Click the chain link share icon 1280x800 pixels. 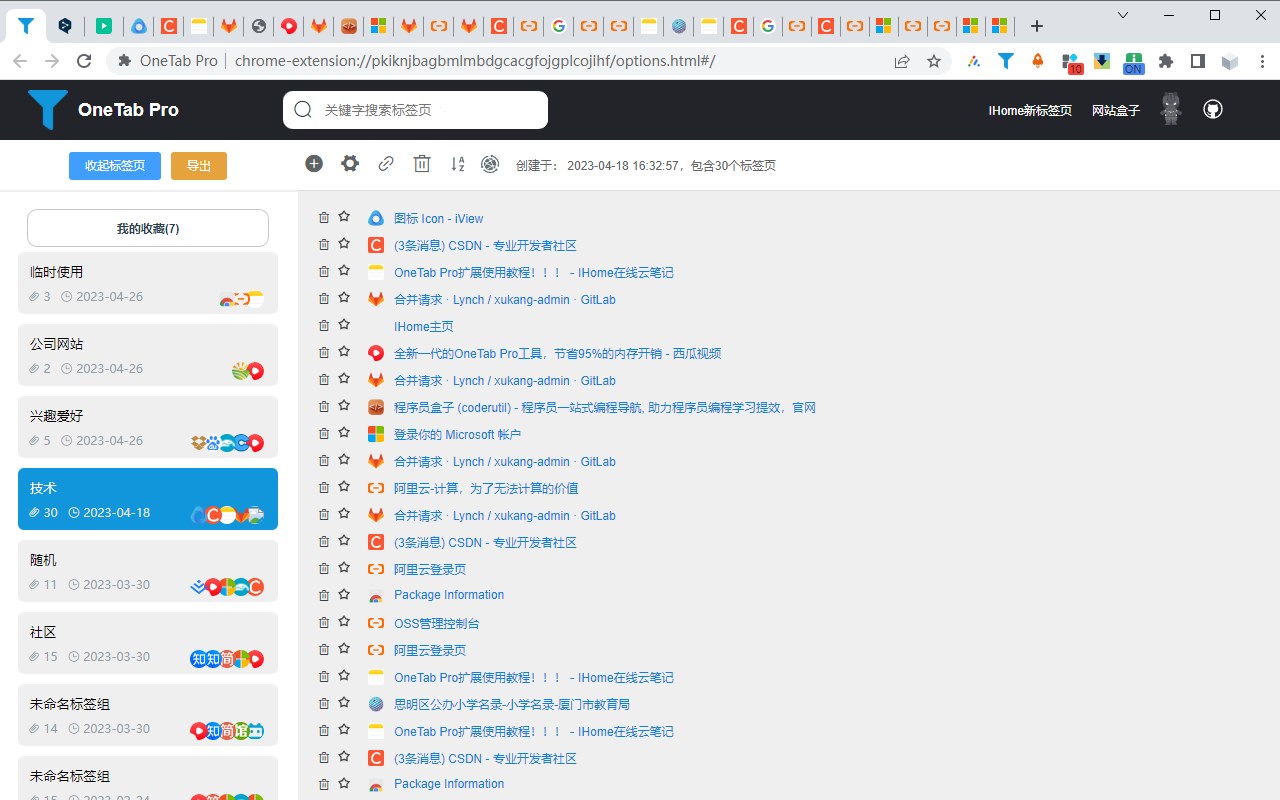click(x=386, y=163)
